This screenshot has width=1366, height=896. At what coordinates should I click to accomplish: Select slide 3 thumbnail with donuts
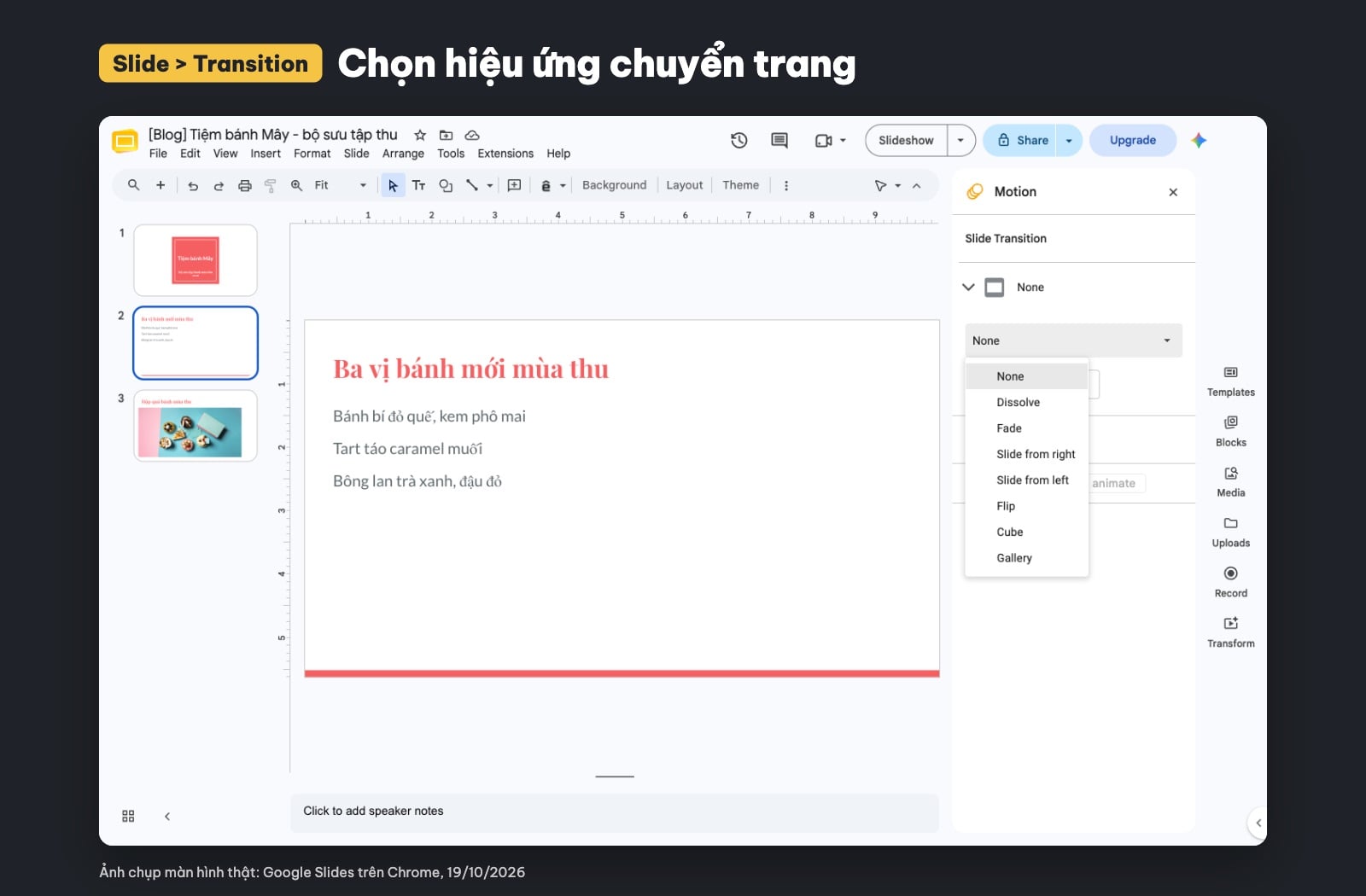pyautogui.click(x=196, y=426)
